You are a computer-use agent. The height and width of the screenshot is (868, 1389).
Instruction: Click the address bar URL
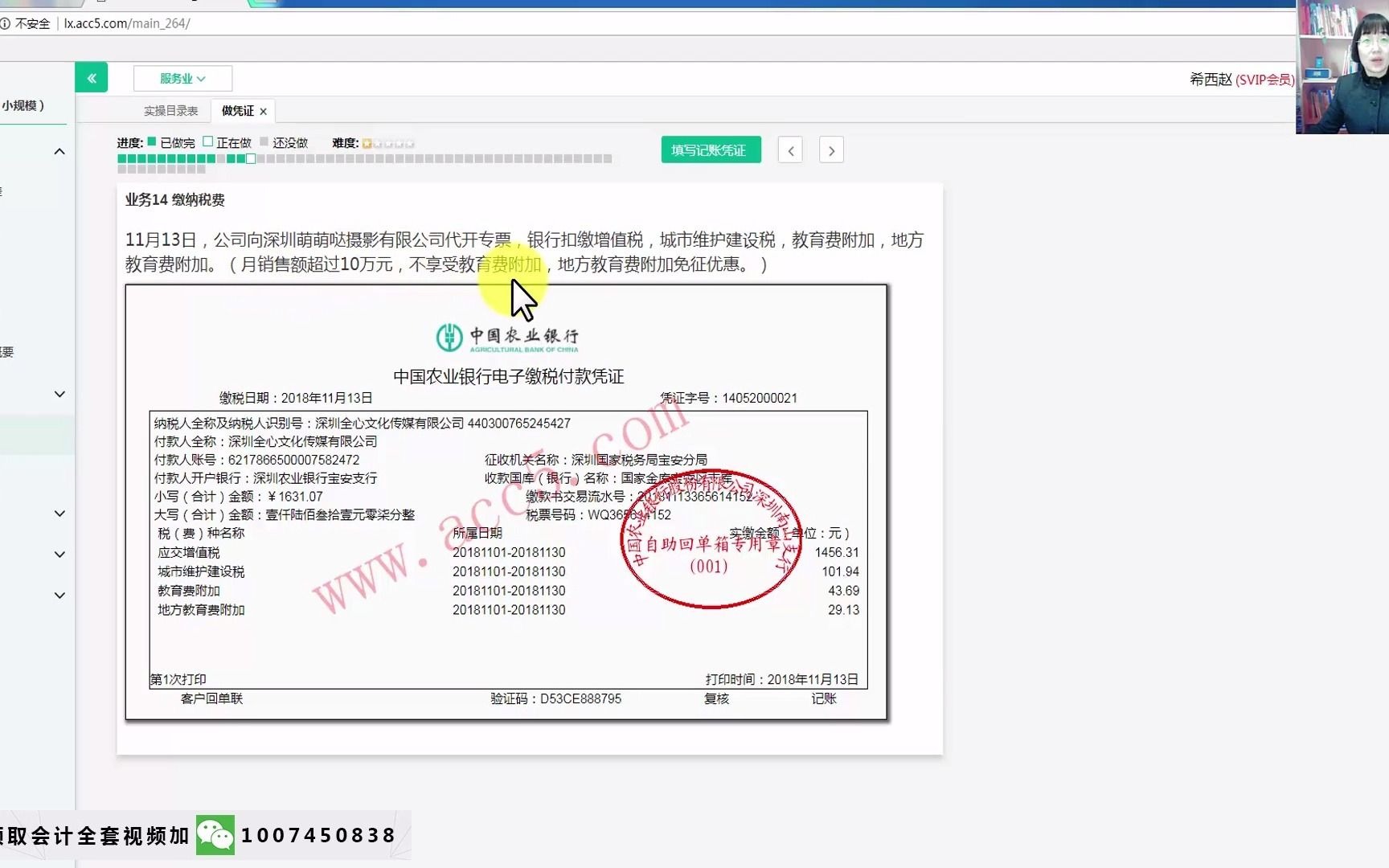[x=127, y=23]
